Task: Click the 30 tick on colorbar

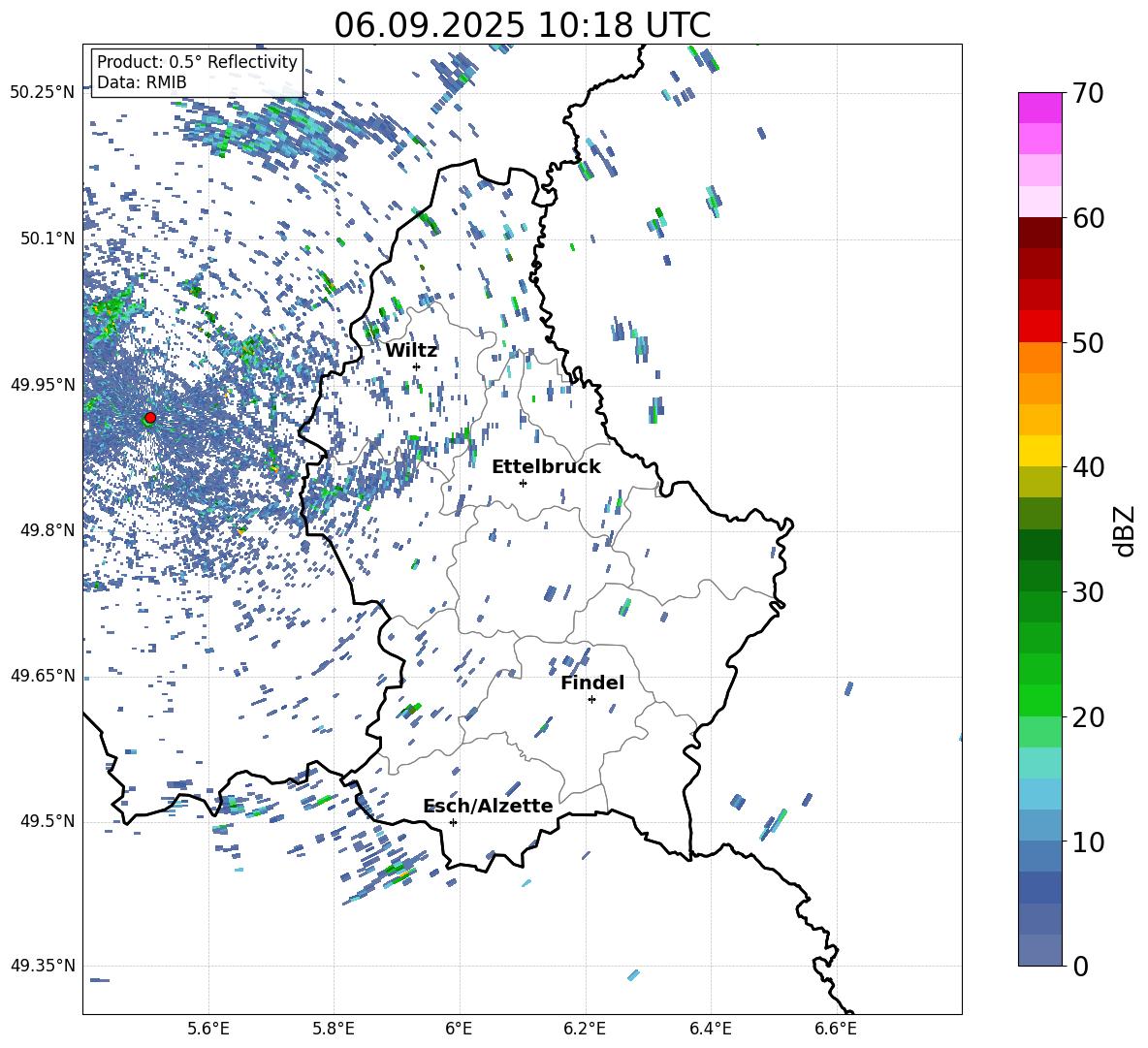Action: 1088,592
